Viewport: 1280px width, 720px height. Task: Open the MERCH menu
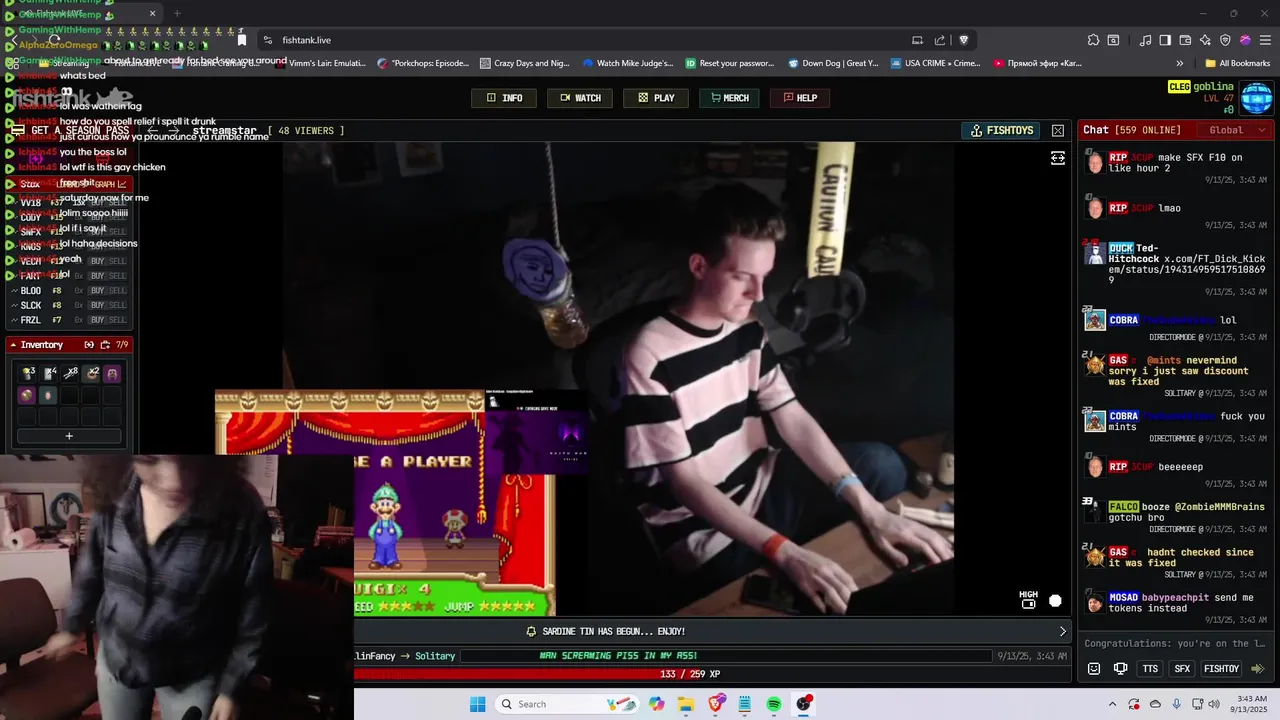[x=728, y=98]
